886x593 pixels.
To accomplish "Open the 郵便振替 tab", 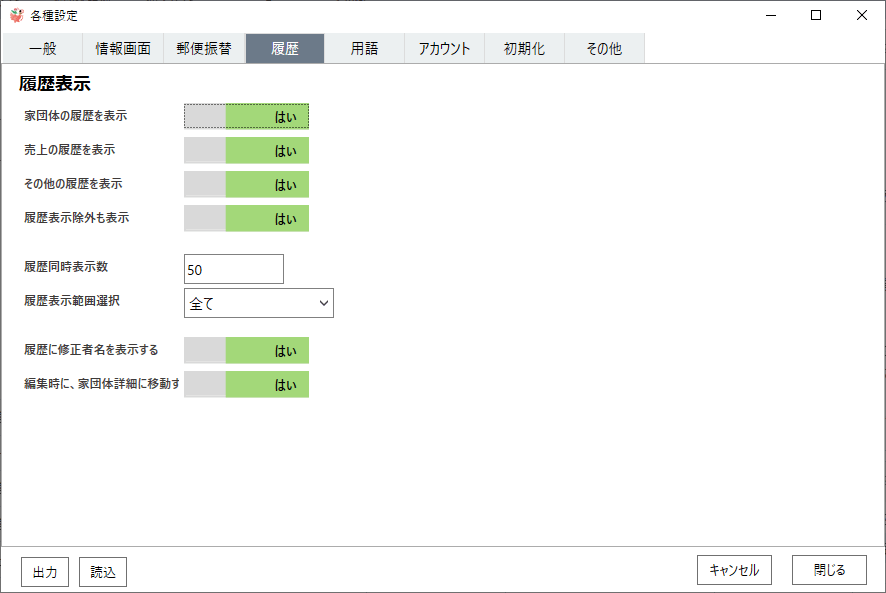I will point(204,49).
